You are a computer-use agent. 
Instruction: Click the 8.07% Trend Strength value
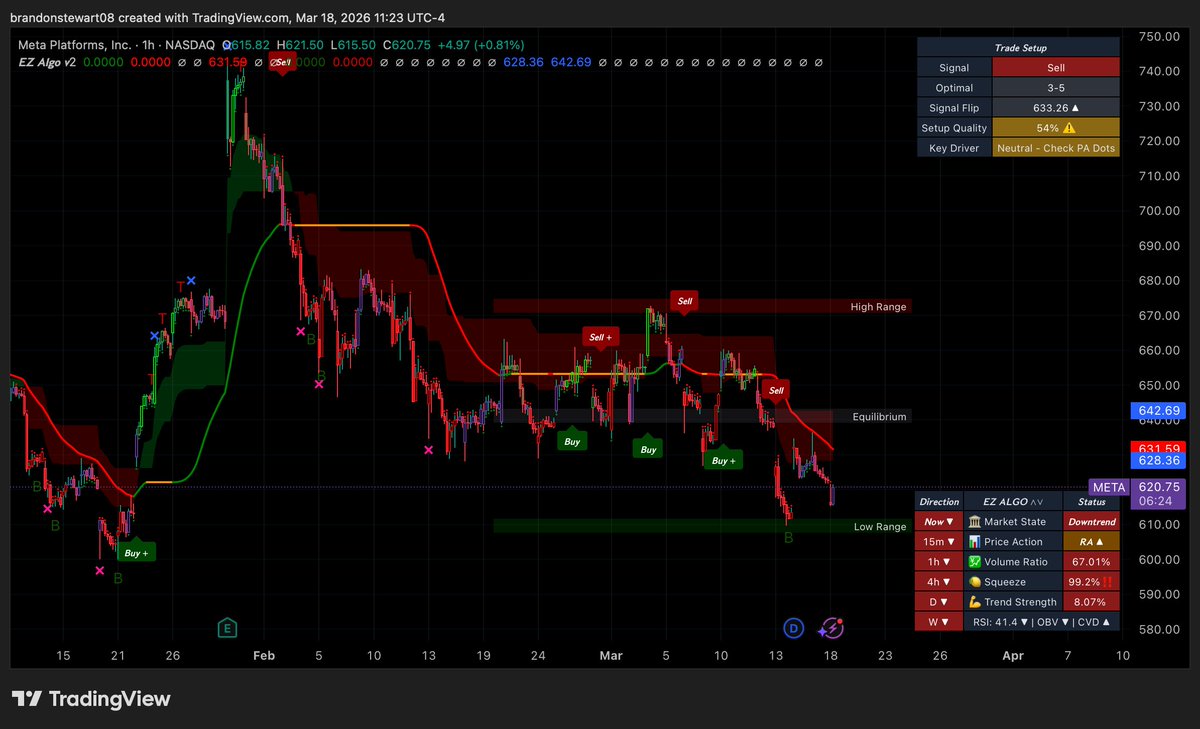click(x=1092, y=602)
